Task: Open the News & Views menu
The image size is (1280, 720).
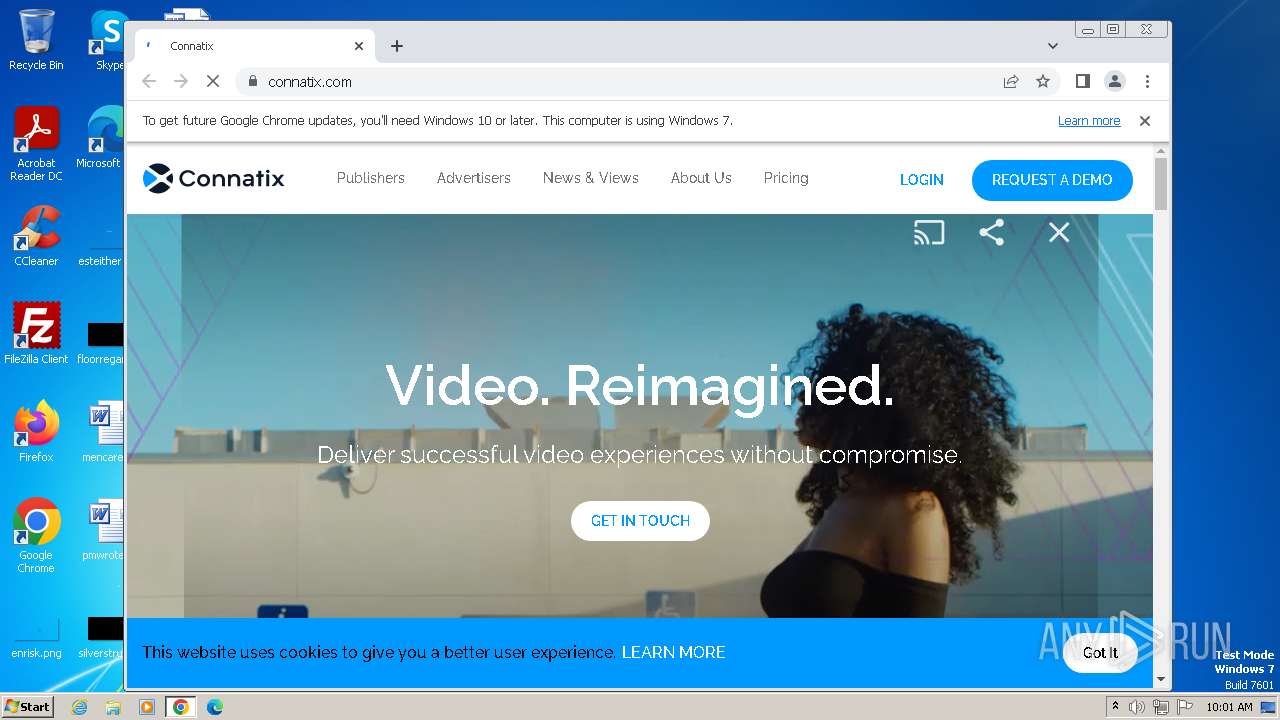Action: click(591, 178)
